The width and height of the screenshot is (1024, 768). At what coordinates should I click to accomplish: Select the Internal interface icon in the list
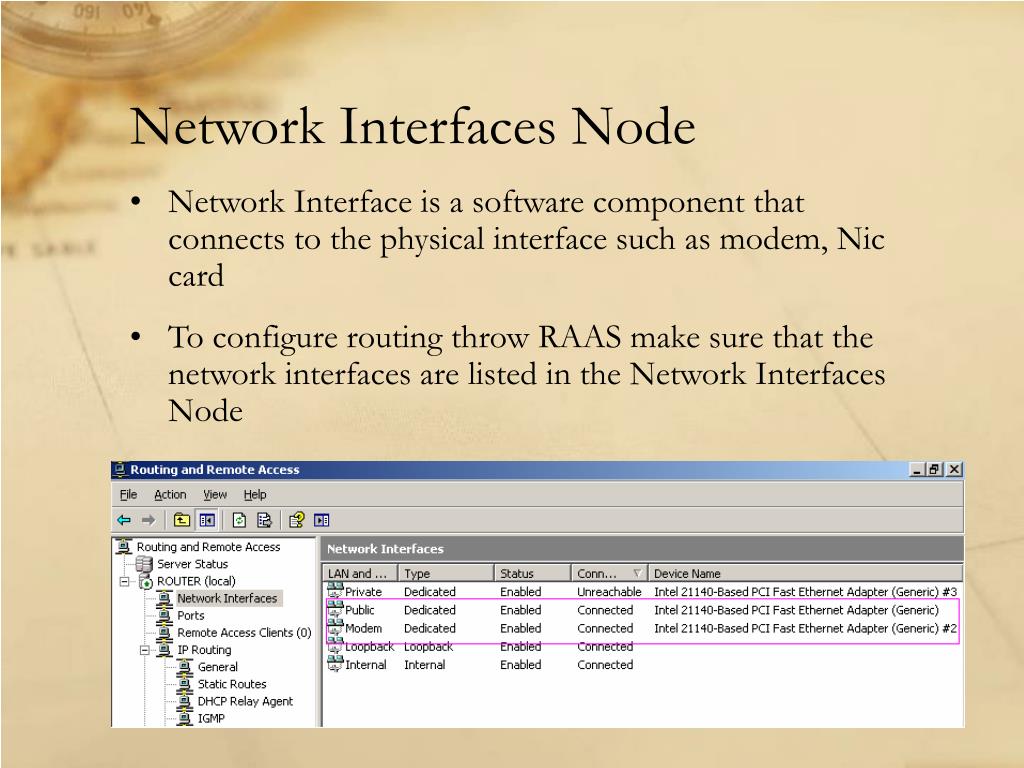(335, 664)
